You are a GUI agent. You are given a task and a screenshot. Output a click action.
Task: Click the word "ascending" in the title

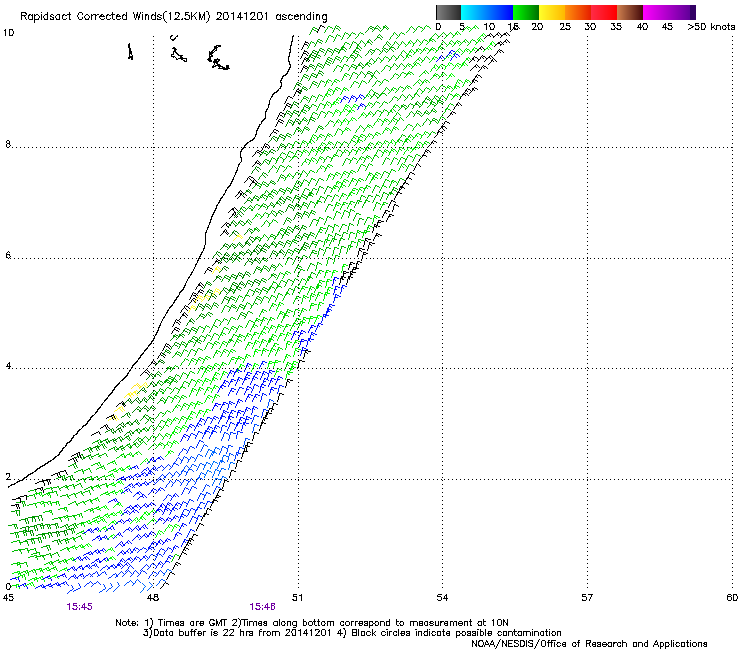coord(301,17)
